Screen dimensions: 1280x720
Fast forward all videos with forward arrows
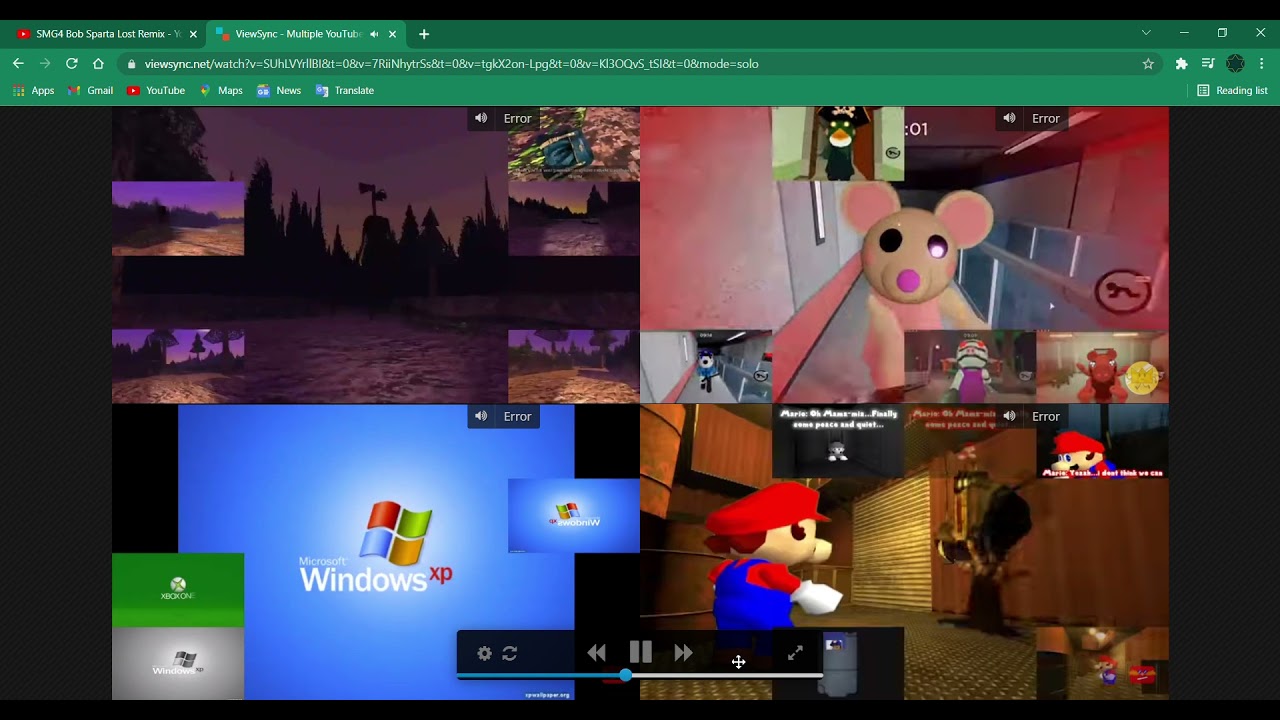683,653
